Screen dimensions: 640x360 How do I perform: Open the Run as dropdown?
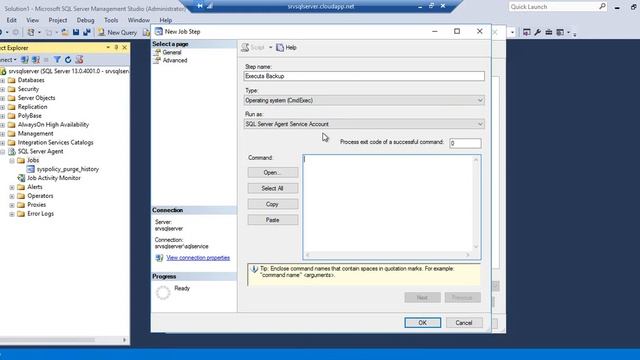point(480,124)
